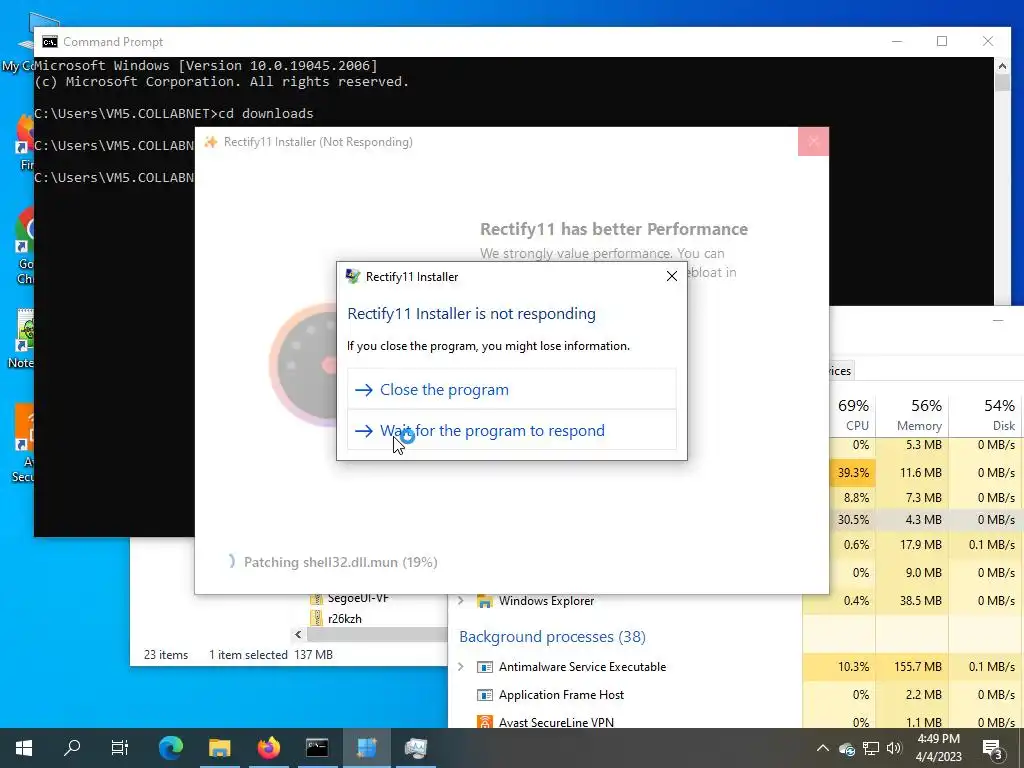Expand Windows Explorer process in Task Manager
Image resolution: width=1024 pixels, height=768 pixels.
tap(460, 600)
